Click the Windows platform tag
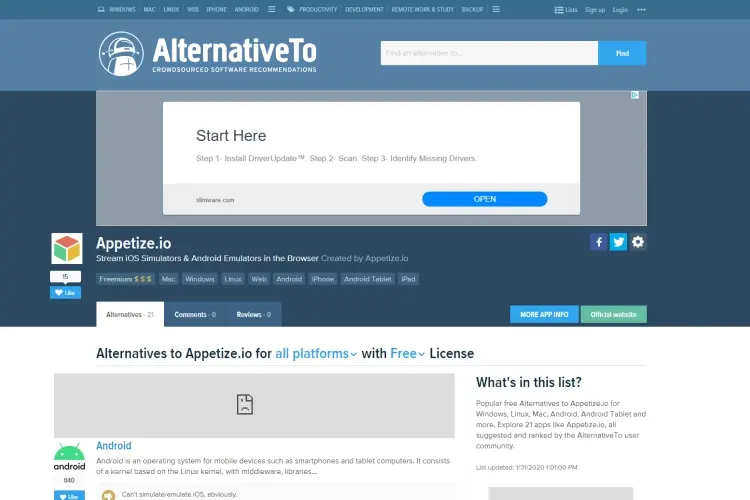This screenshot has height=500, width=750. tap(199, 279)
